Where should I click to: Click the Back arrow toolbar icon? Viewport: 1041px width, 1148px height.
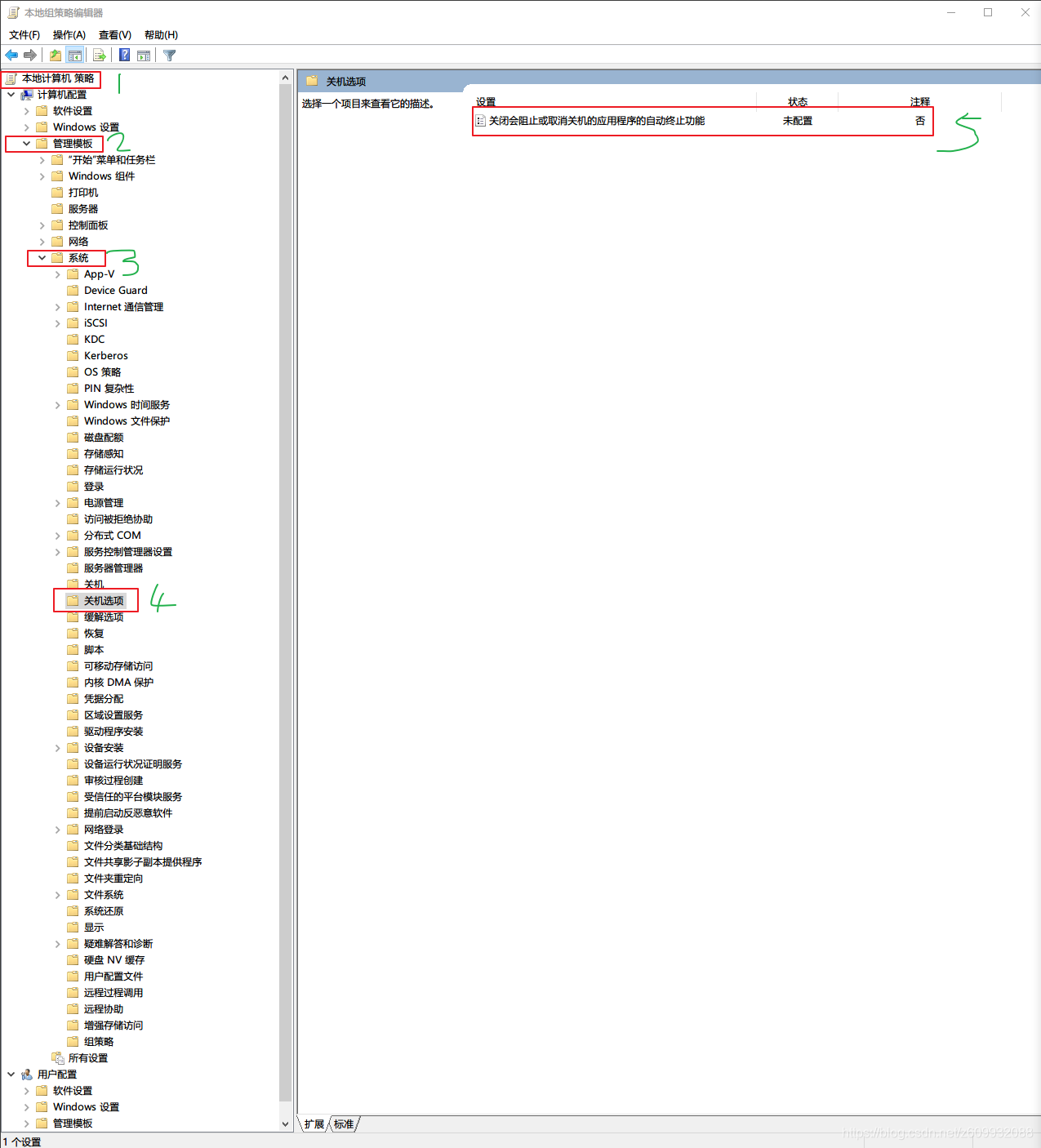(11, 56)
